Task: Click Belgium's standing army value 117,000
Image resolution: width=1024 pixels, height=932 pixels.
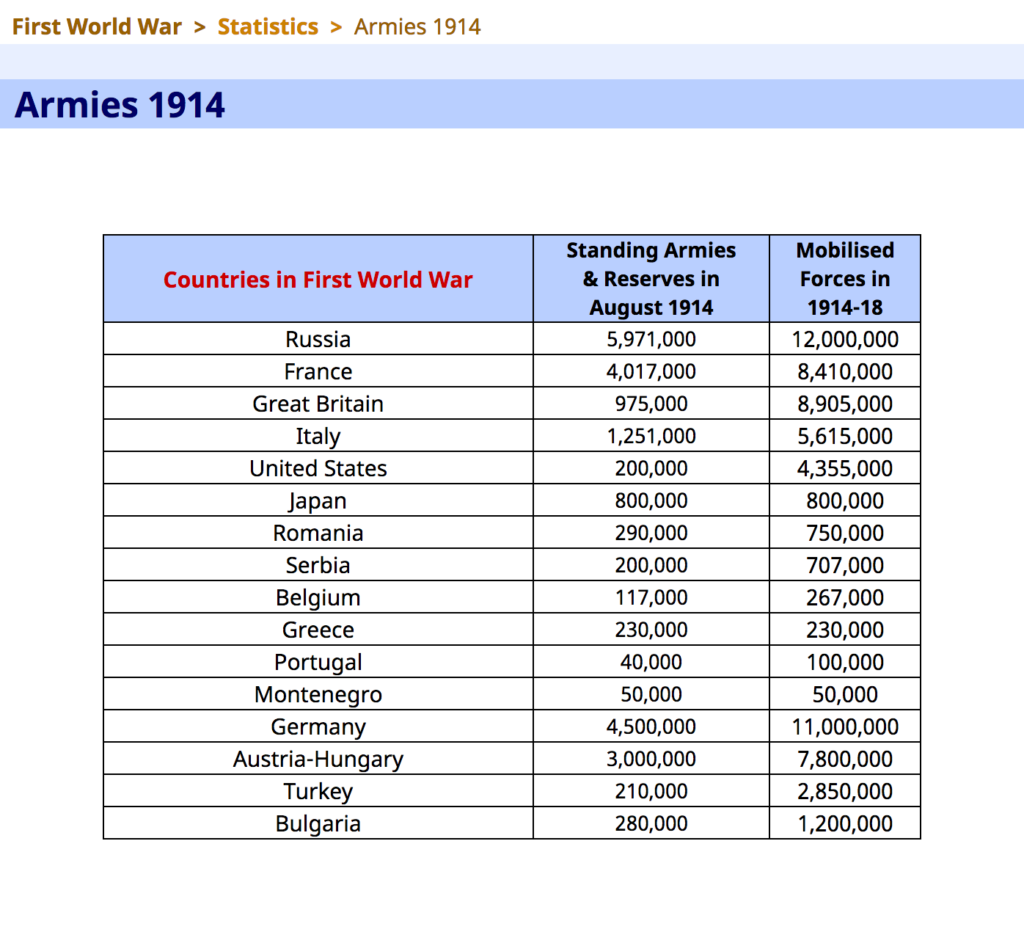Action: pyautogui.click(x=651, y=598)
